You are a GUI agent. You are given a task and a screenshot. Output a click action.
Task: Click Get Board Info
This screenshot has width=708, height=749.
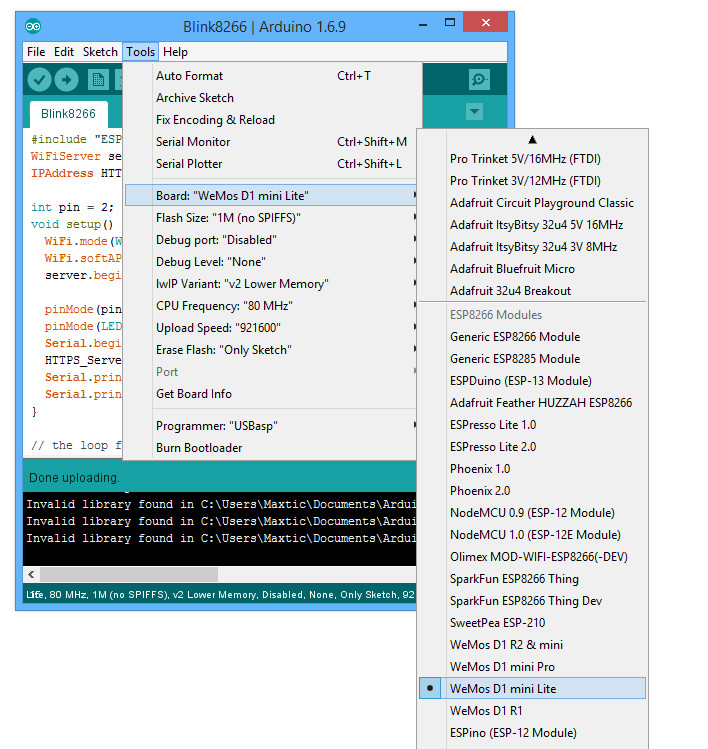(271, 394)
